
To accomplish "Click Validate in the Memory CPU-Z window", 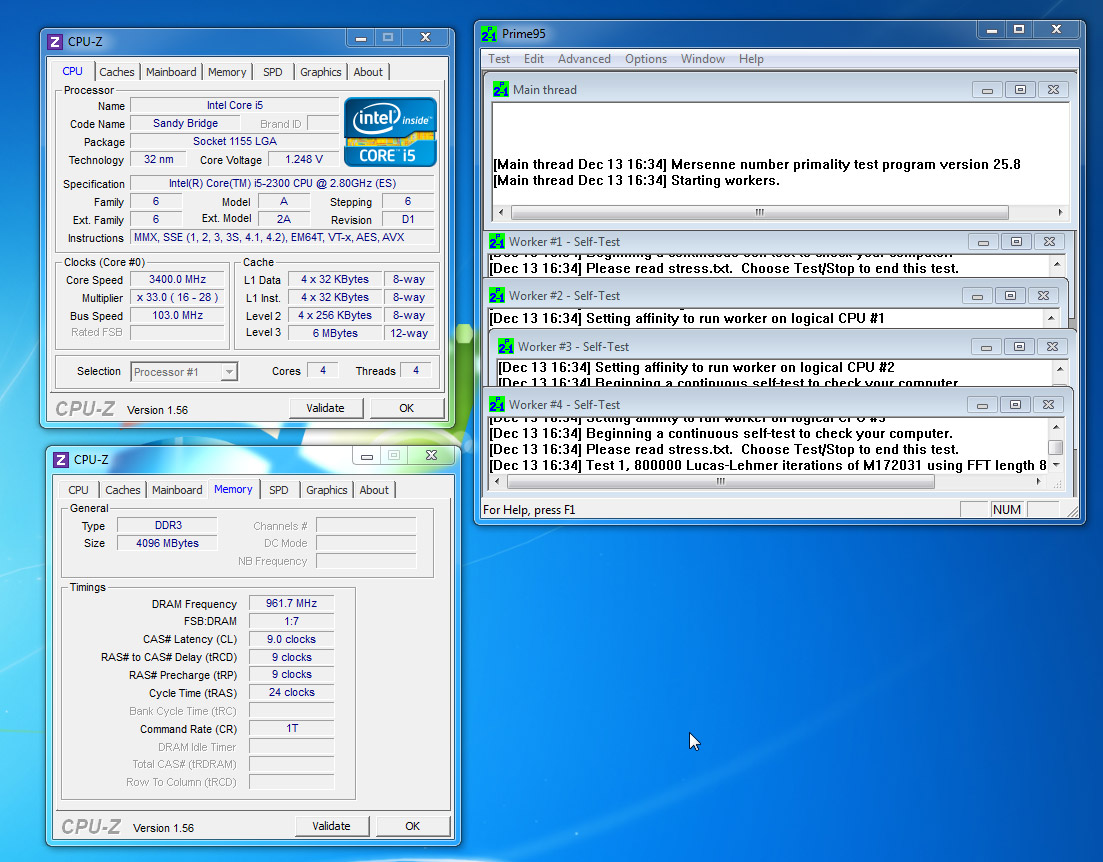I will 331,826.
